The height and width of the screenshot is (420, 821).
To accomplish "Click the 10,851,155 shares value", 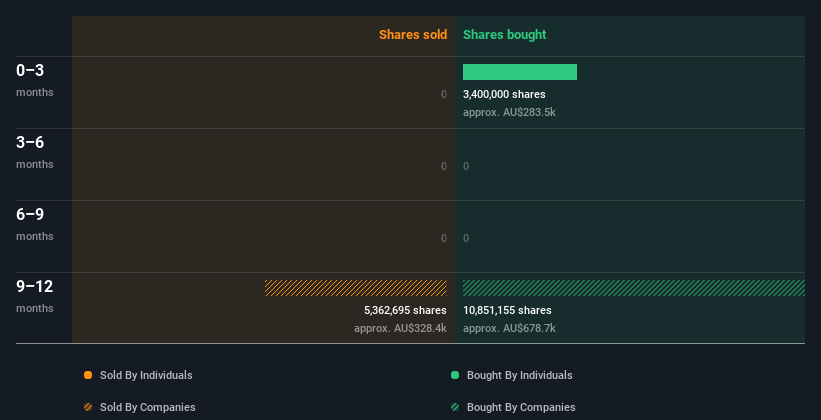I will pyautogui.click(x=507, y=310).
